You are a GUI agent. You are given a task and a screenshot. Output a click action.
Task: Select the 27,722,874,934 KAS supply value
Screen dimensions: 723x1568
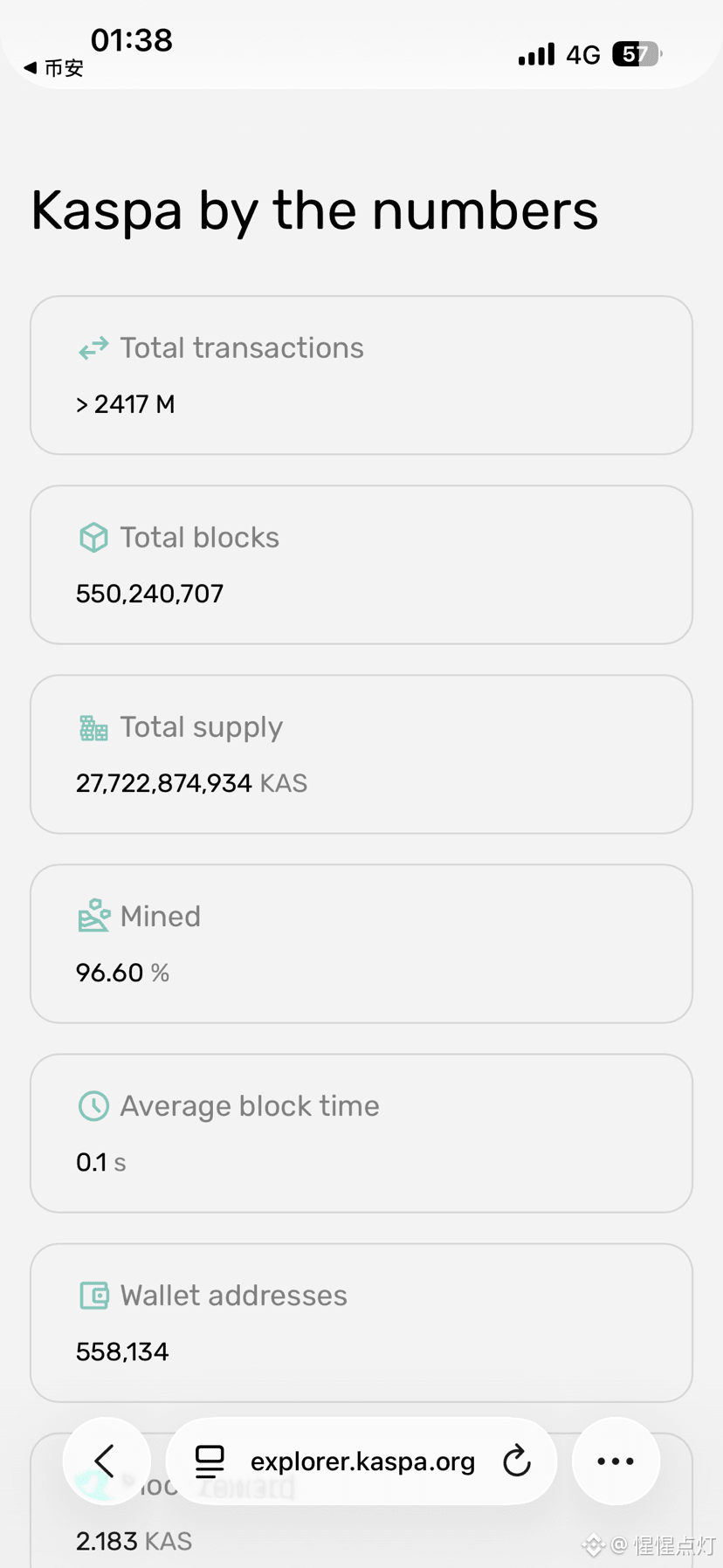tap(191, 783)
